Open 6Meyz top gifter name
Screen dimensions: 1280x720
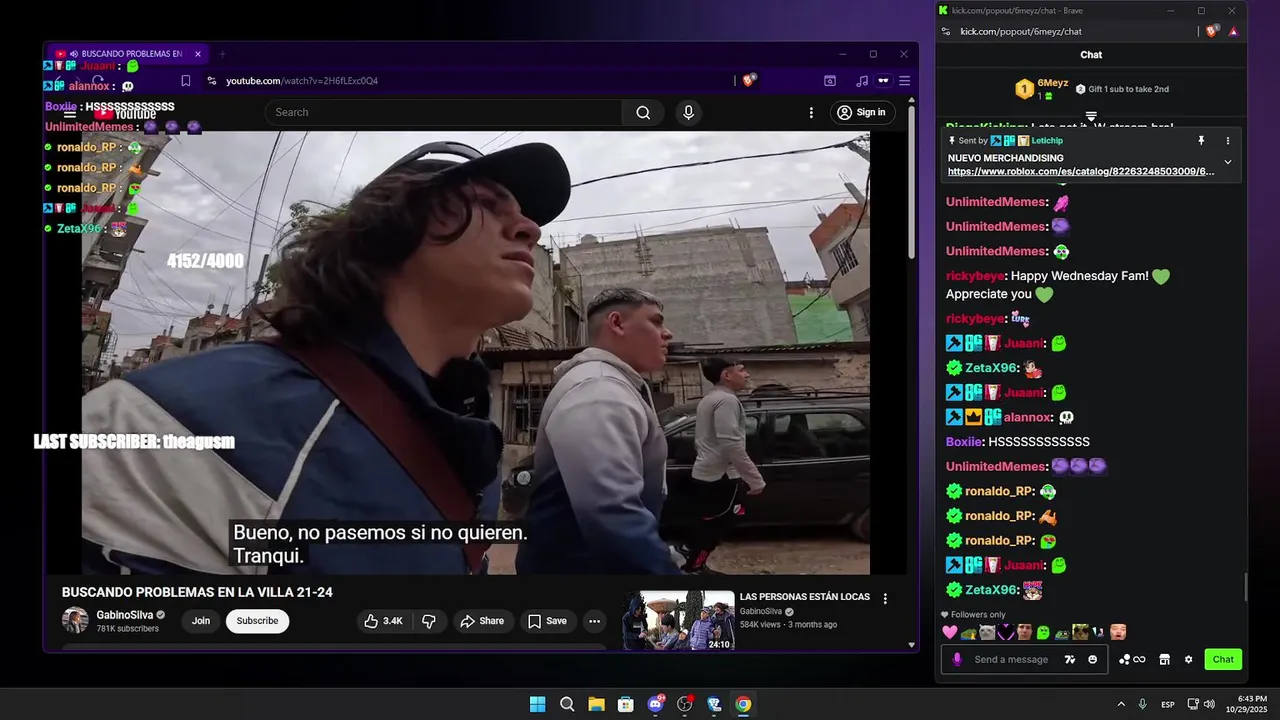coord(1052,83)
